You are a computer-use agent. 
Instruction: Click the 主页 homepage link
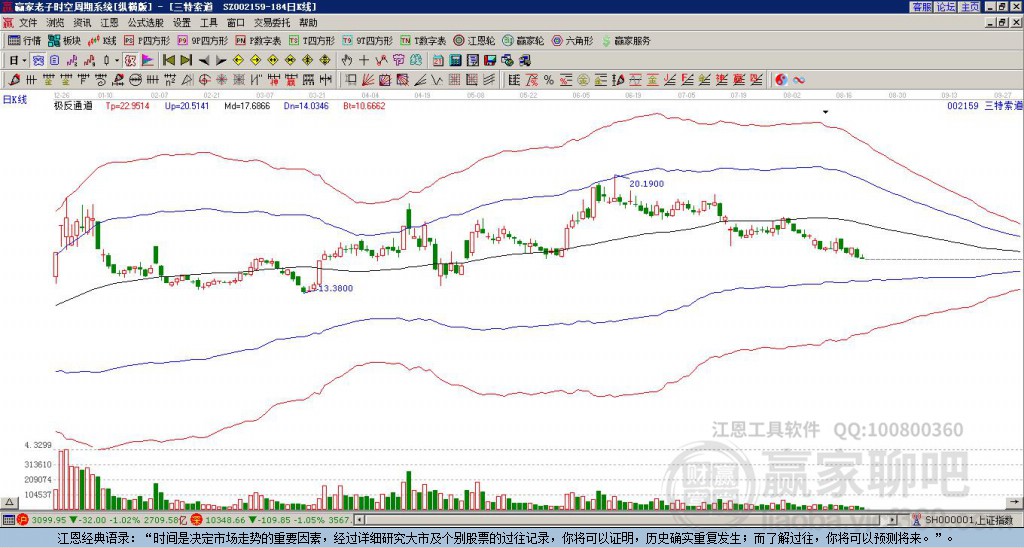(970, 7)
